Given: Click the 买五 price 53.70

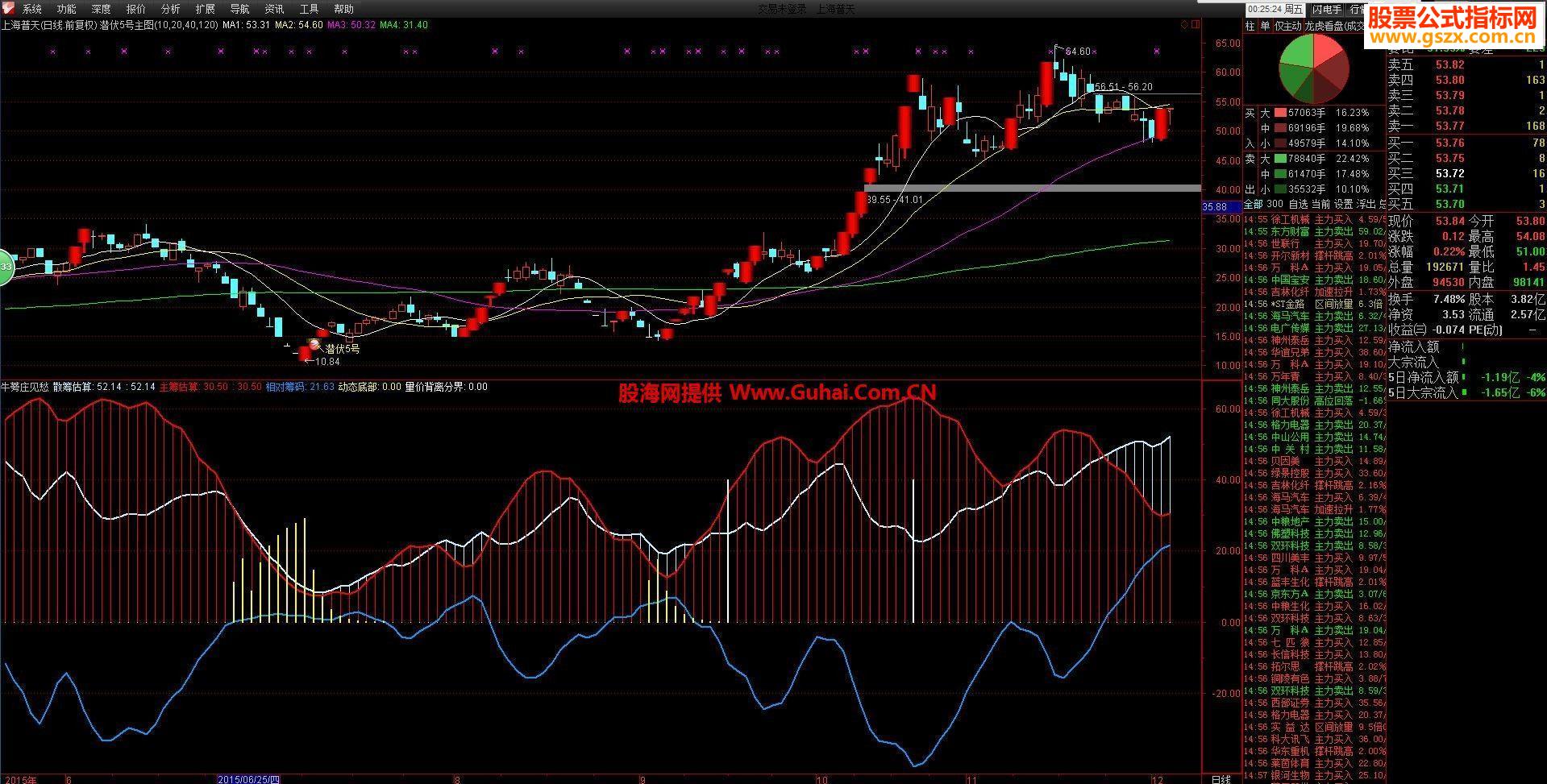Looking at the screenshot, I should [x=1449, y=204].
